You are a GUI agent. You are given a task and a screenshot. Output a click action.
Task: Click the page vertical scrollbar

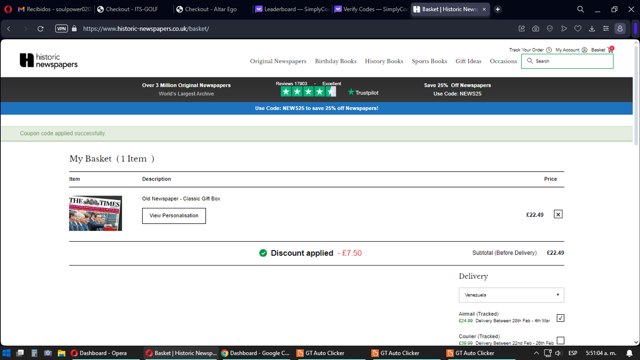[636, 94]
